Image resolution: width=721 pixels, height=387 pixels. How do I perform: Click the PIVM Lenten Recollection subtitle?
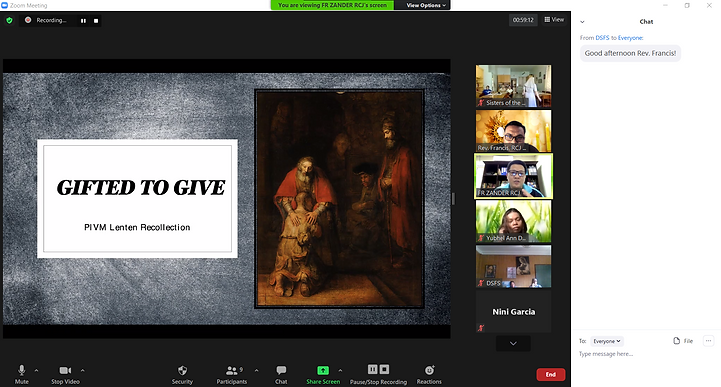(137, 228)
